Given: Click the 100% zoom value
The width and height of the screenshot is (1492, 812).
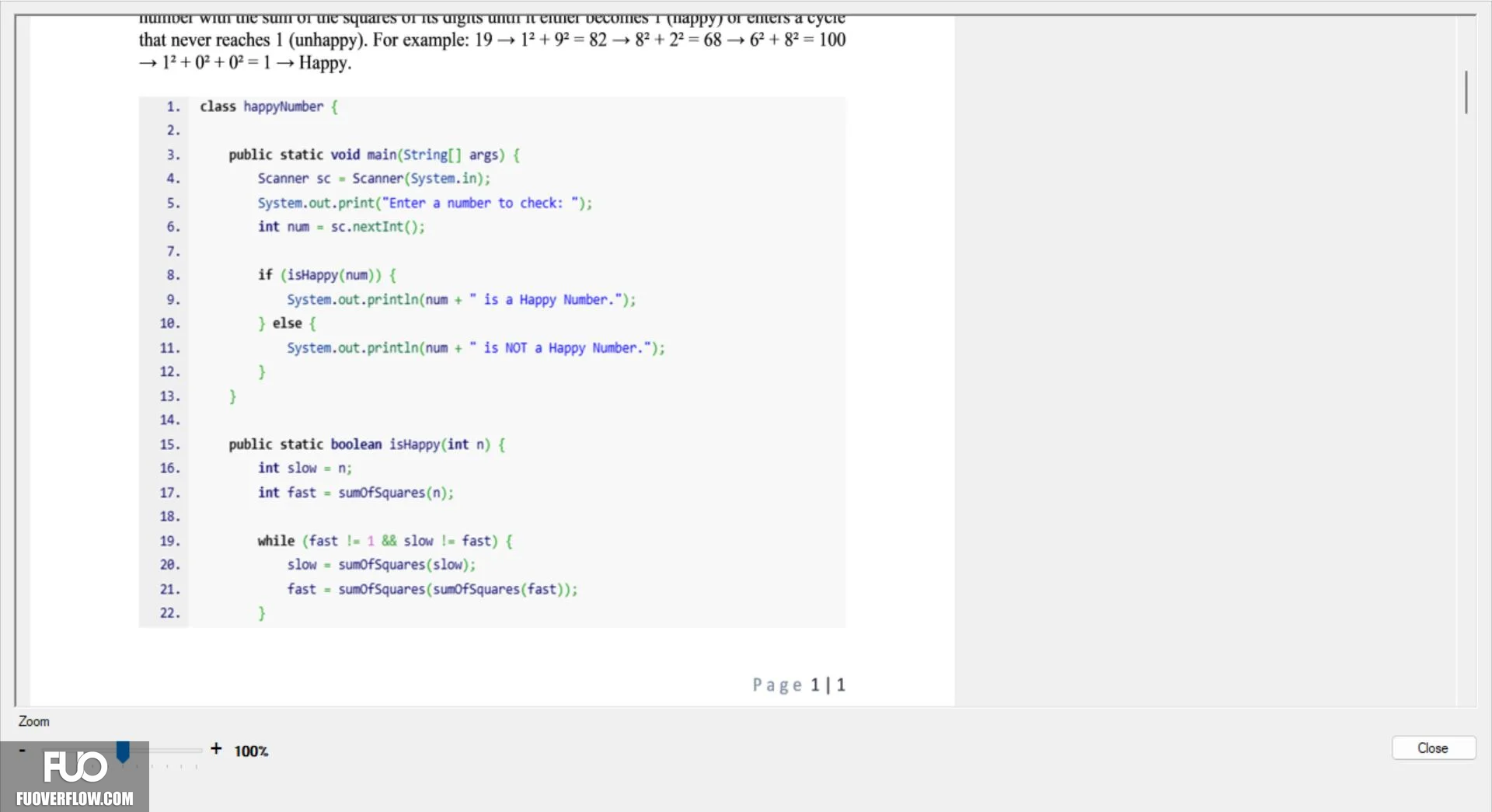Looking at the screenshot, I should click(251, 751).
